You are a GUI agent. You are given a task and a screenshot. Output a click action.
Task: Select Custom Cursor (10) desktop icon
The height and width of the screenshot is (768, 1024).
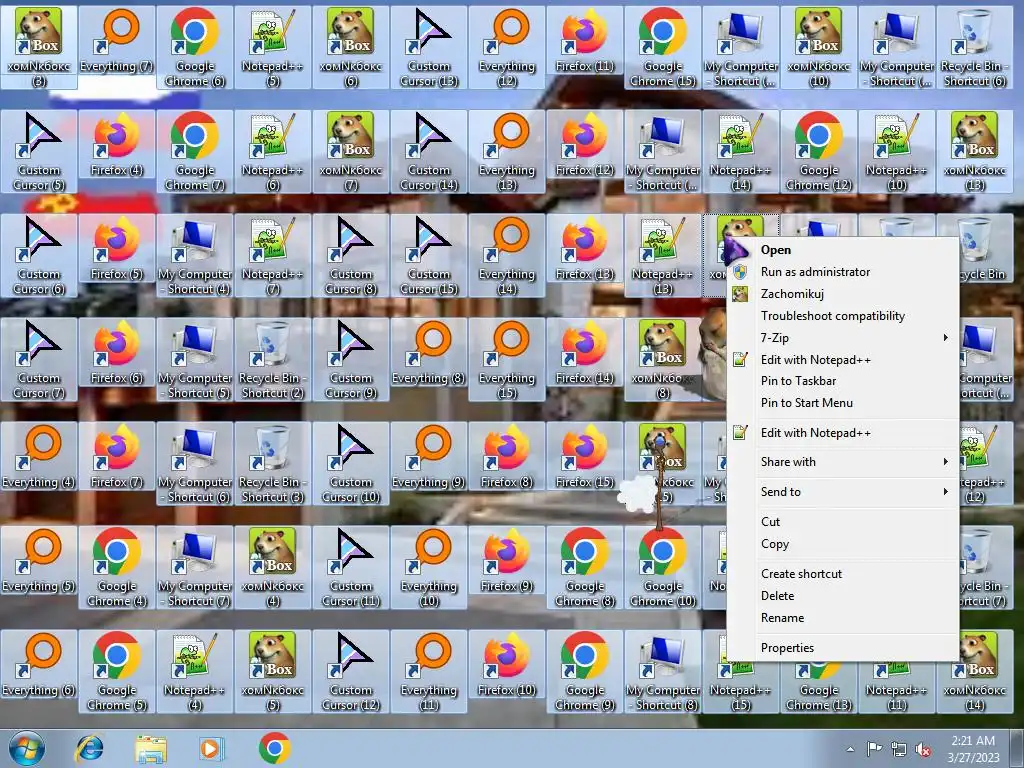tap(351, 463)
